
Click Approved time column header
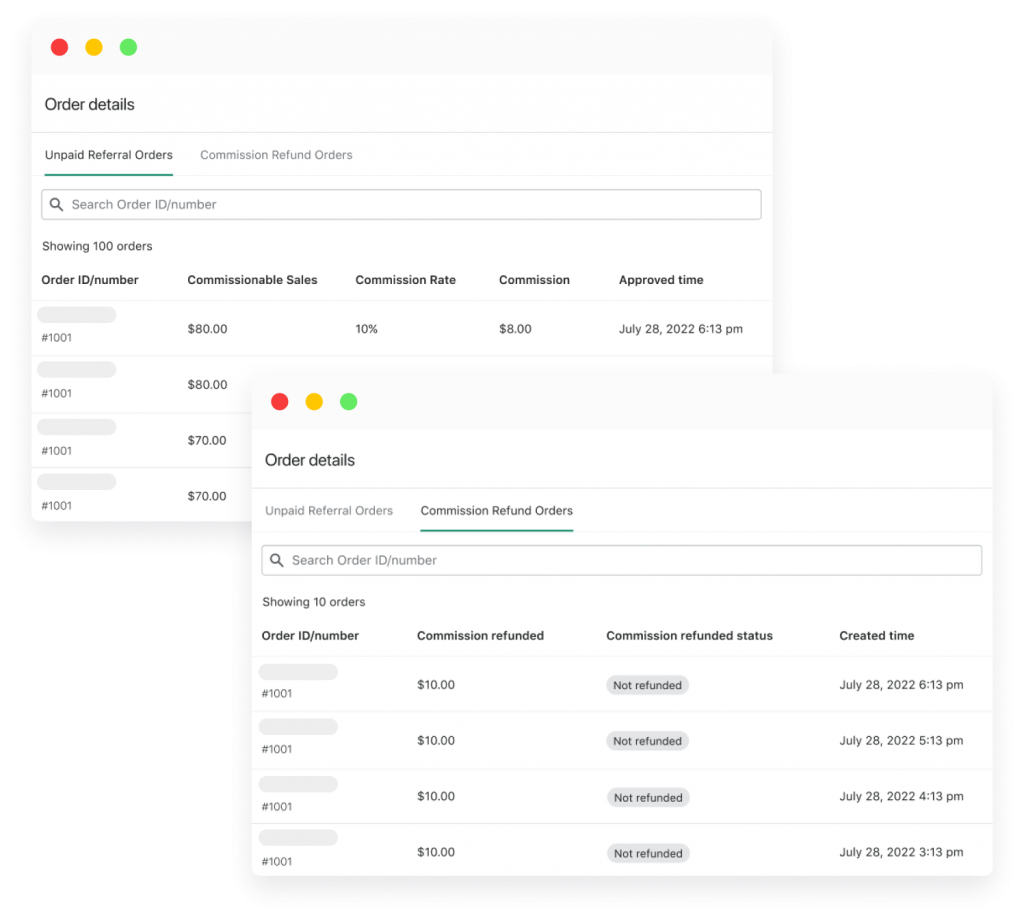pos(661,280)
